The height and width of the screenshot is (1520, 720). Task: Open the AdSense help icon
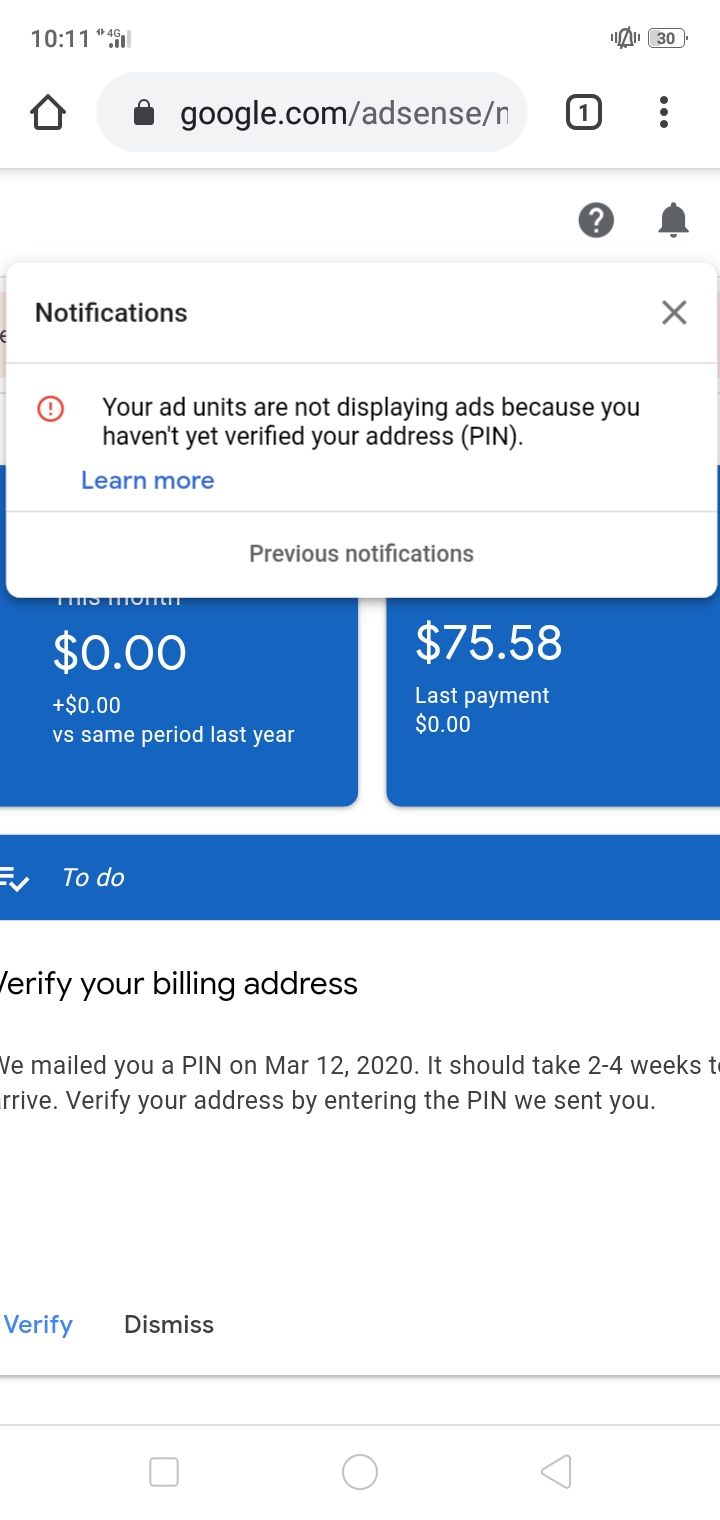pyautogui.click(x=596, y=220)
